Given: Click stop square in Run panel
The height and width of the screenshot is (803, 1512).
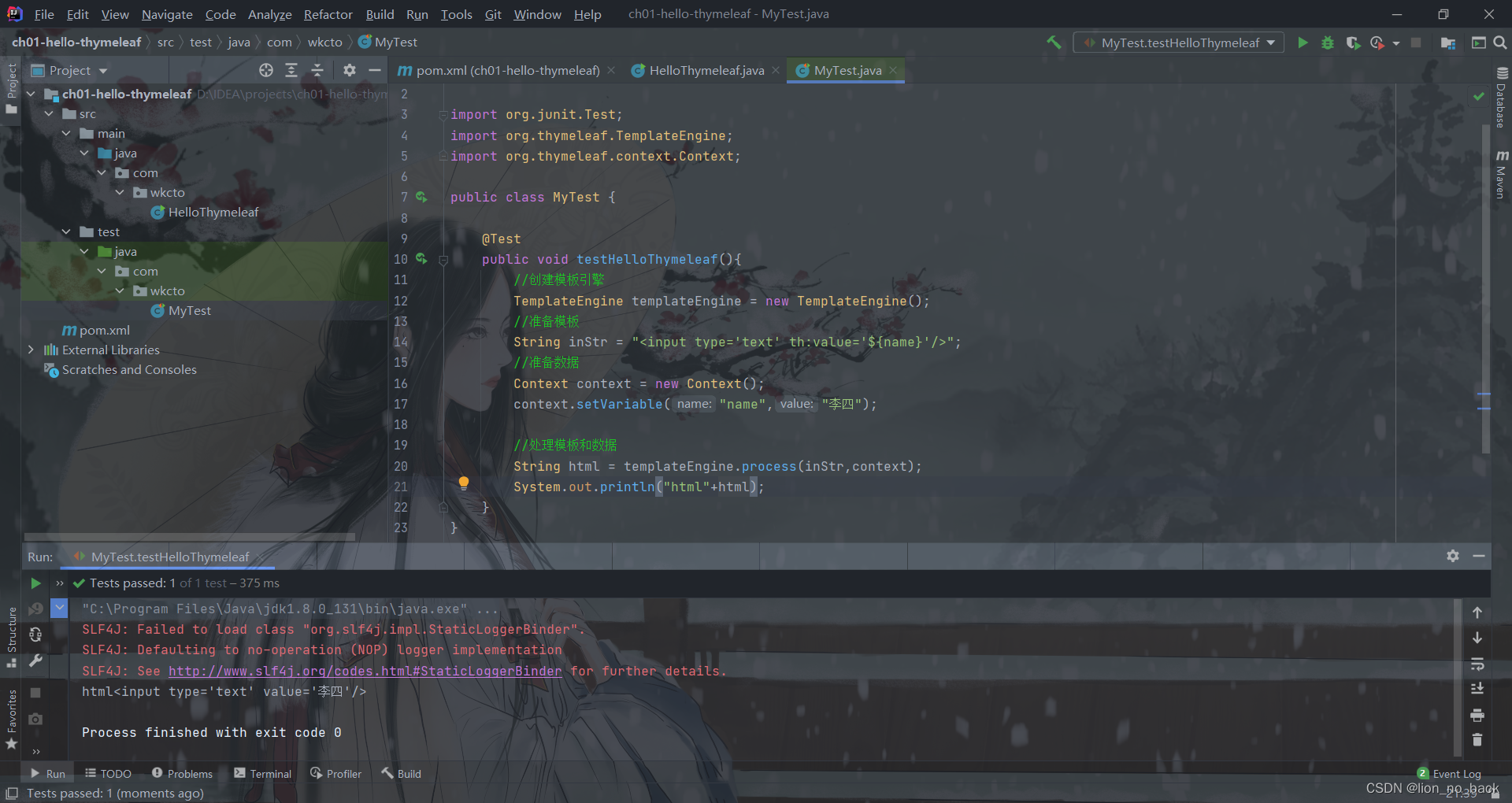Looking at the screenshot, I should pyautogui.click(x=35, y=693).
